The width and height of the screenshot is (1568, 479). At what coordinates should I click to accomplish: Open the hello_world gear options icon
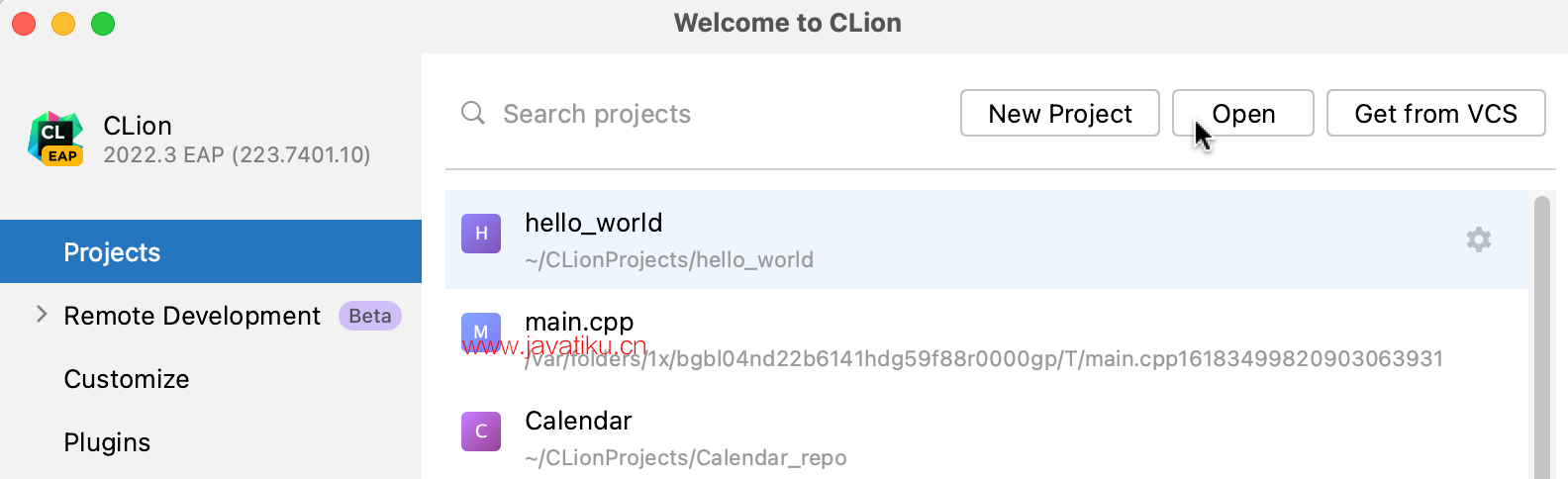coord(1479,239)
